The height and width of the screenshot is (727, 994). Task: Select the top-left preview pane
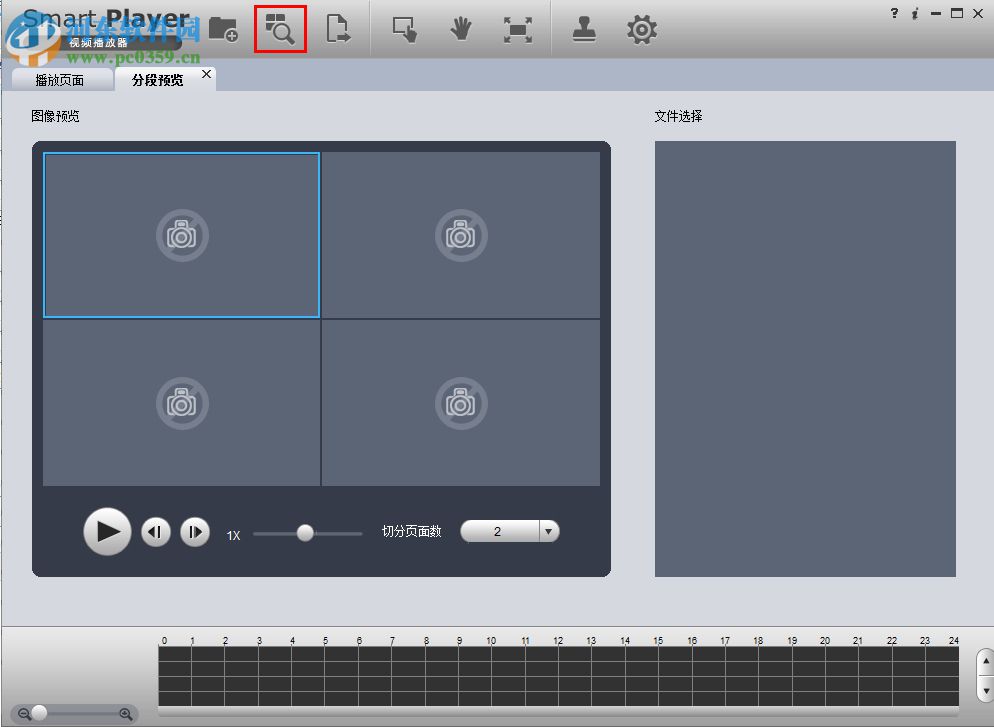click(x=181, y=235)
